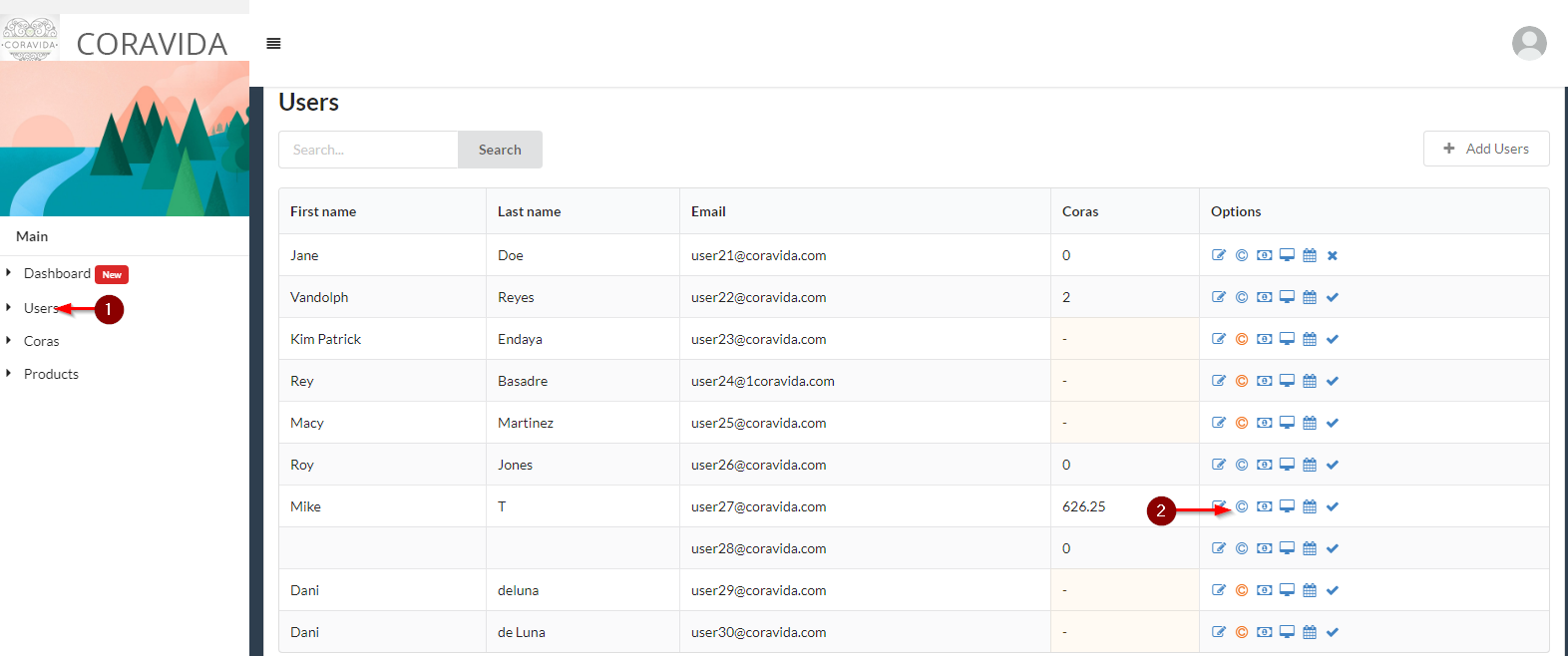This screenshot has width=1568, height=656.
Task: Click the edit icon for user28@coravida.com
Action: [x=1218, y=548]
